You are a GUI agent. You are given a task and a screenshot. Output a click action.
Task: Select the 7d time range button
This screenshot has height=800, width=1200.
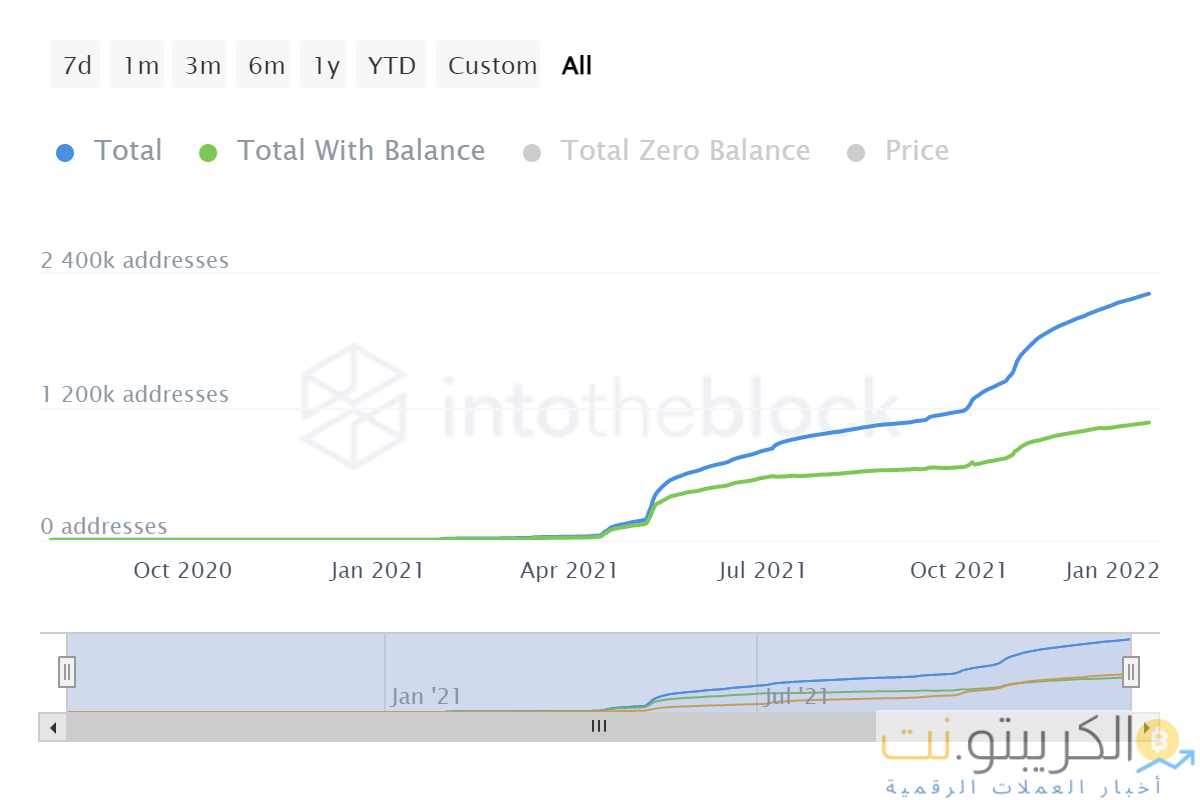point(76,65)
